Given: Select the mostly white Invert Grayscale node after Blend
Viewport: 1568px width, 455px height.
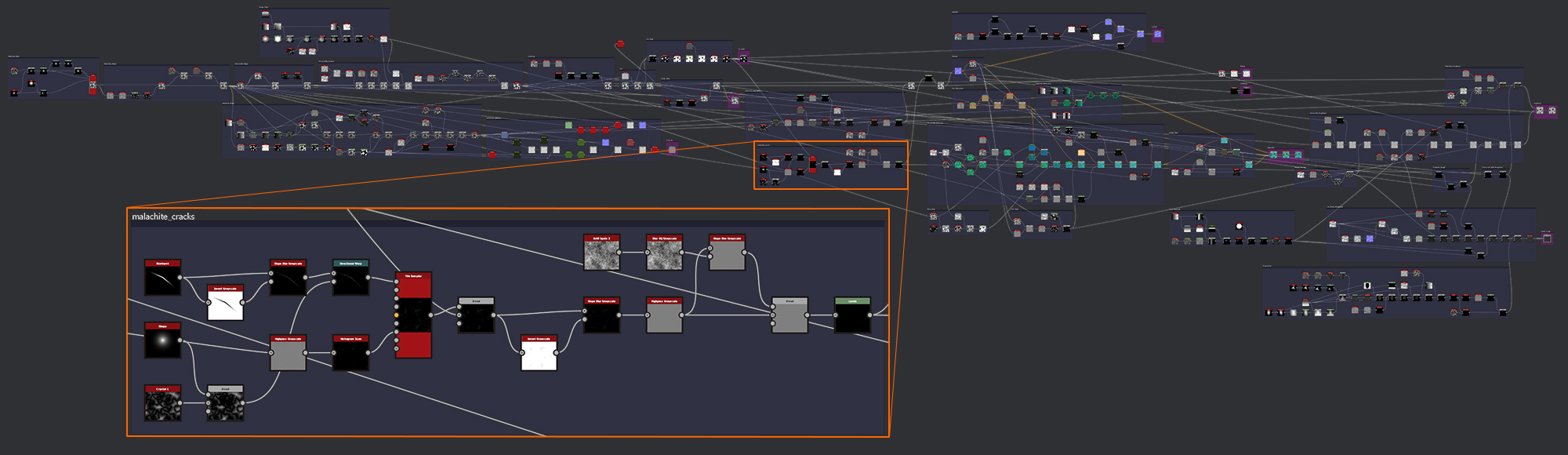Looking at the screenshot, I should [x=539, y=353].
